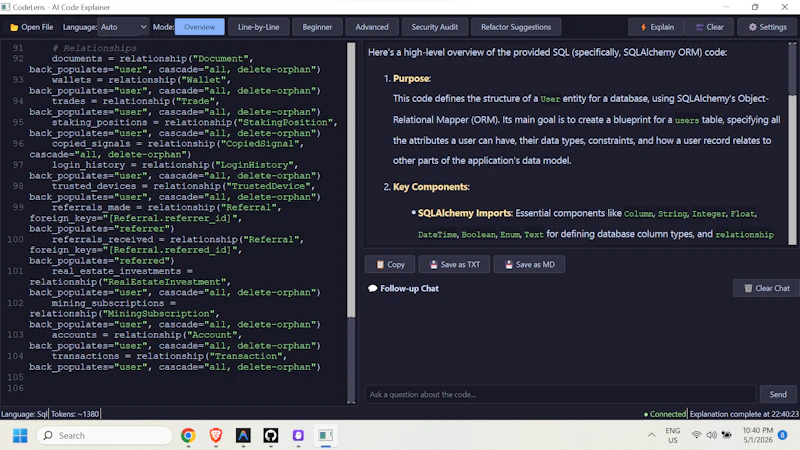Open the Windows Start menu
The image size is (800, 450).
pos(20,436)
